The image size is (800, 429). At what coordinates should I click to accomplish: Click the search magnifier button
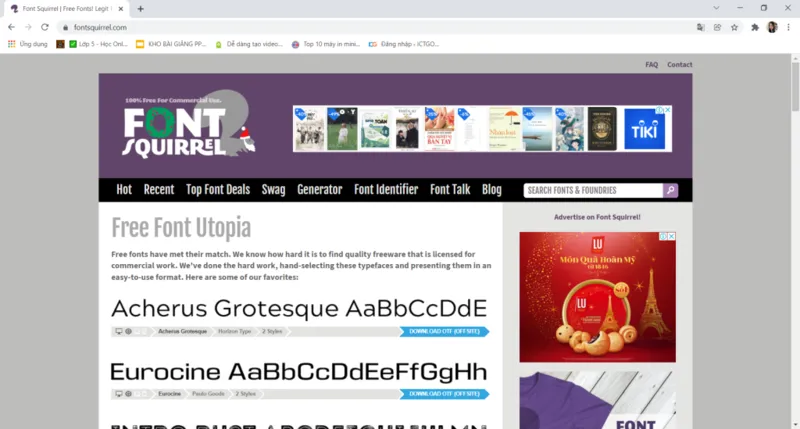pyautogui.click(x=670, y=190)
